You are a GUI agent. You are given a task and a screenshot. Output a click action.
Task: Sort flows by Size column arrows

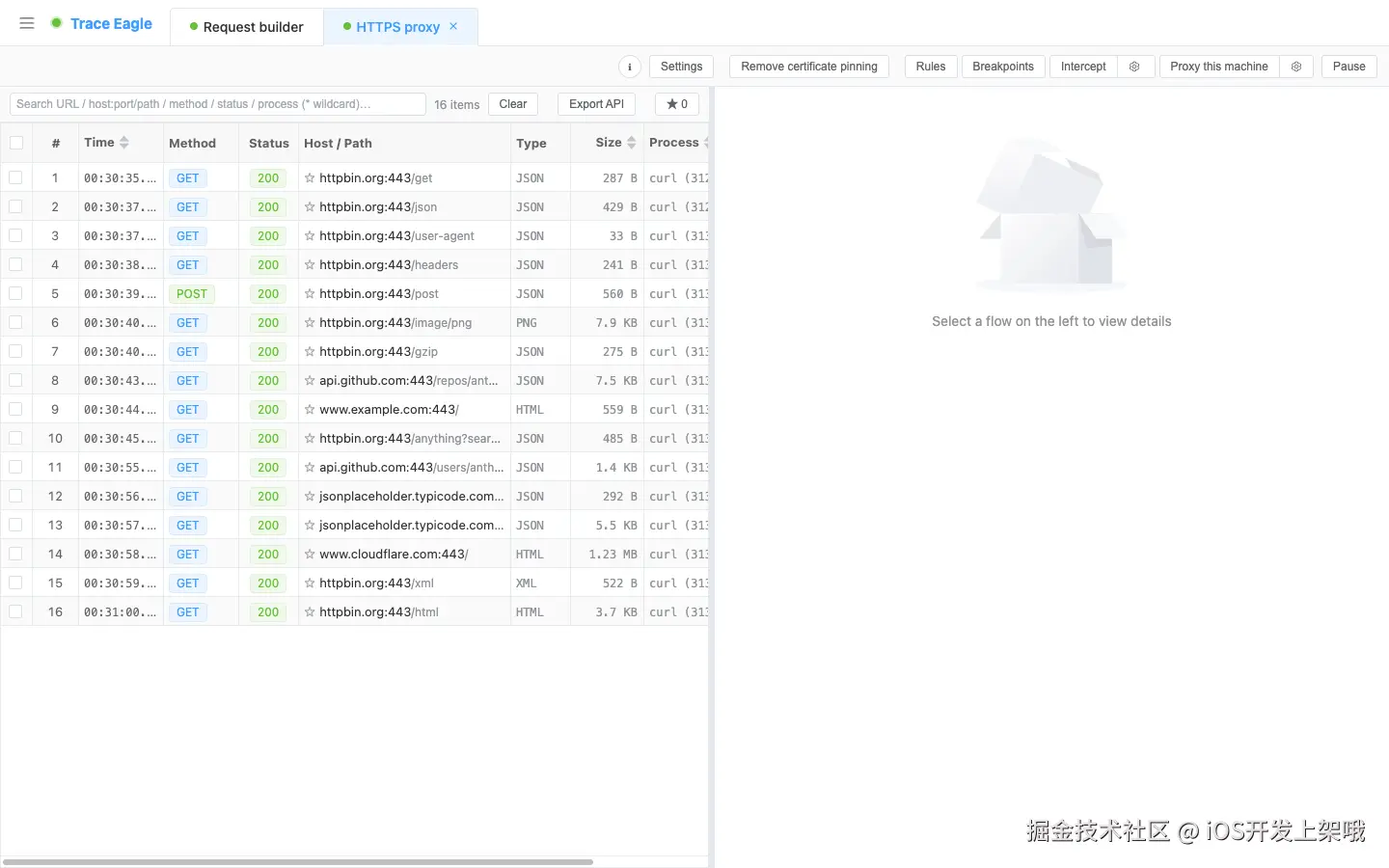coord(632,143)
